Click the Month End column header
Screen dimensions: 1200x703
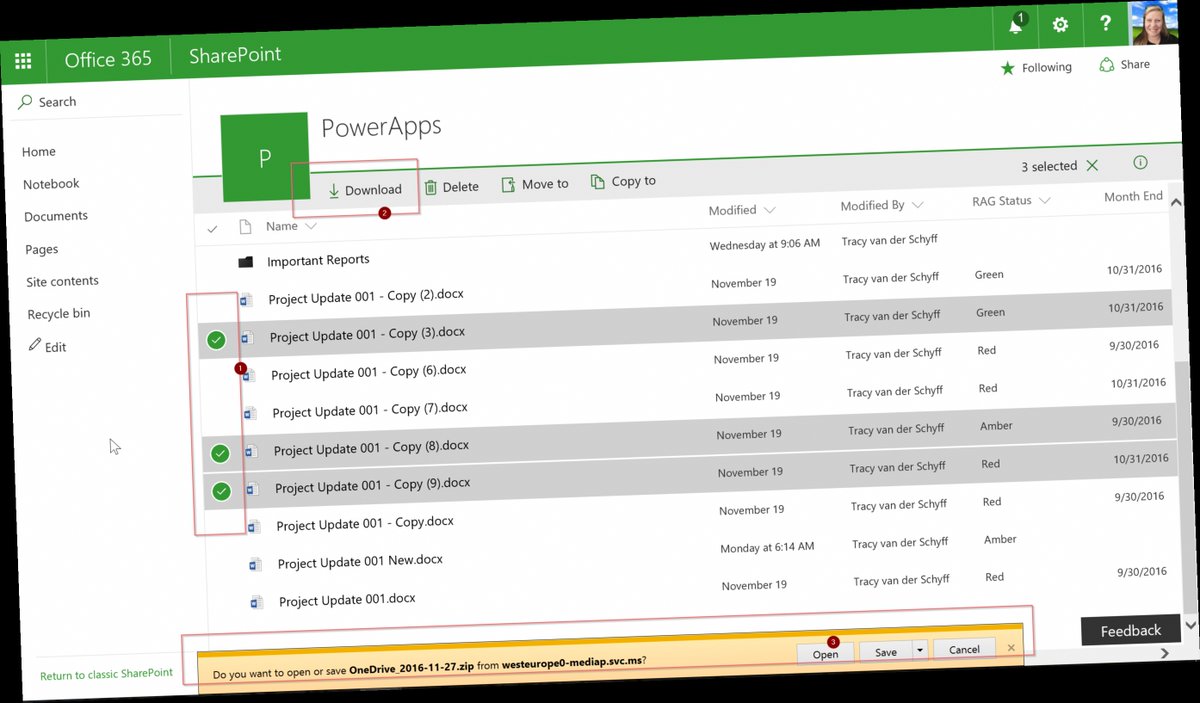click(x=1133, y=197)
